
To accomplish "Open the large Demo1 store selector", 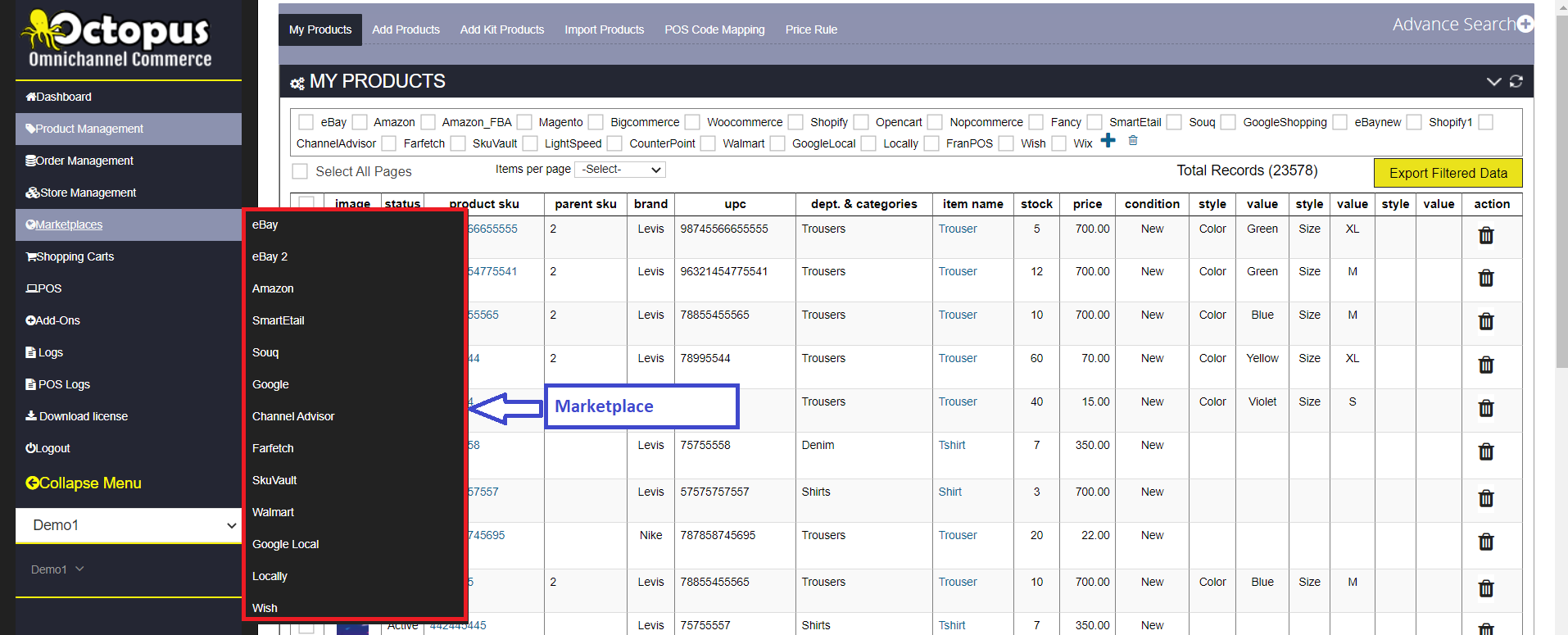I will (129, 525).
